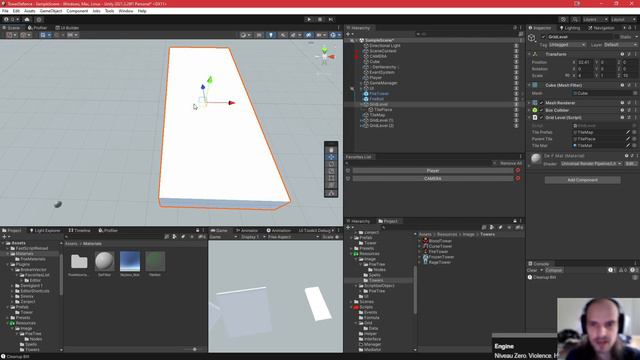Click the Transform component icon

[535, 54]
